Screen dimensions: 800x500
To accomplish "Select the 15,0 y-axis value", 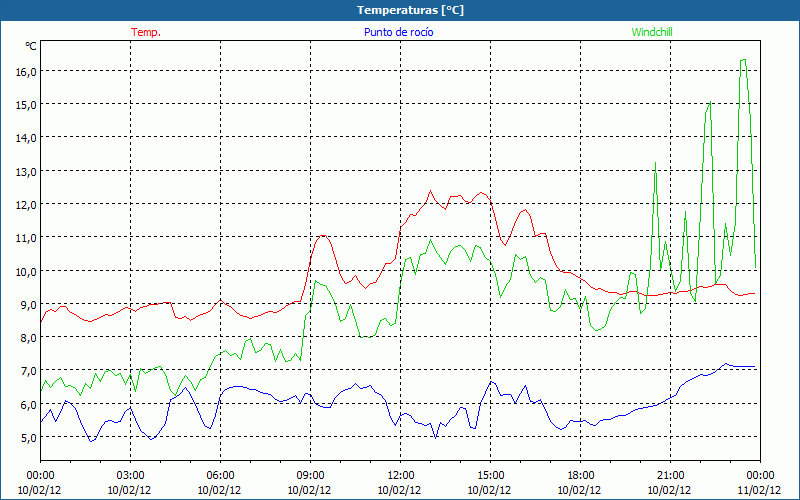I will coord(26,105).
